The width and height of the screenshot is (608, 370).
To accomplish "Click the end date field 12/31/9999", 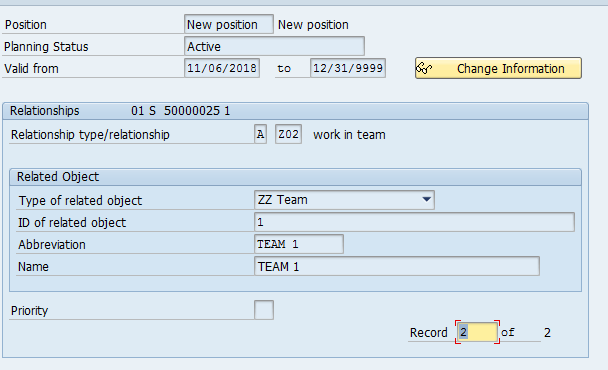I will [348, 68].
